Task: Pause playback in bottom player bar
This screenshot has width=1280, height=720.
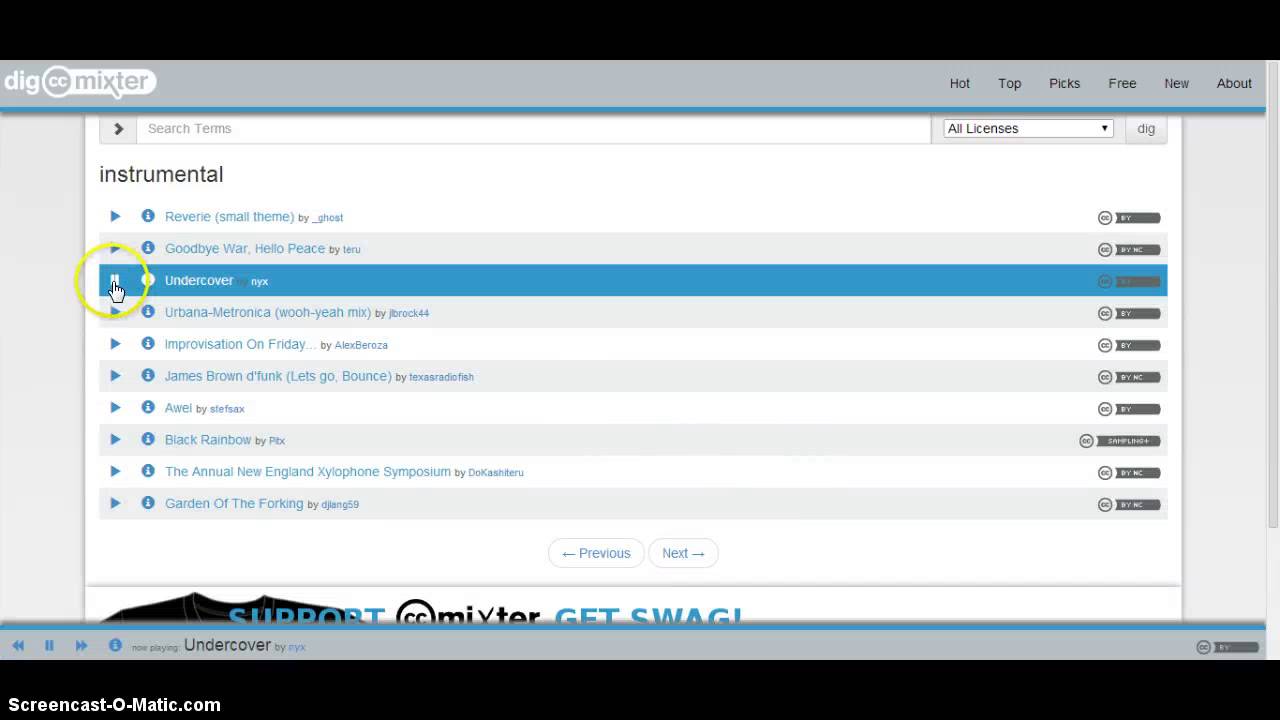Action: [49, 646]
